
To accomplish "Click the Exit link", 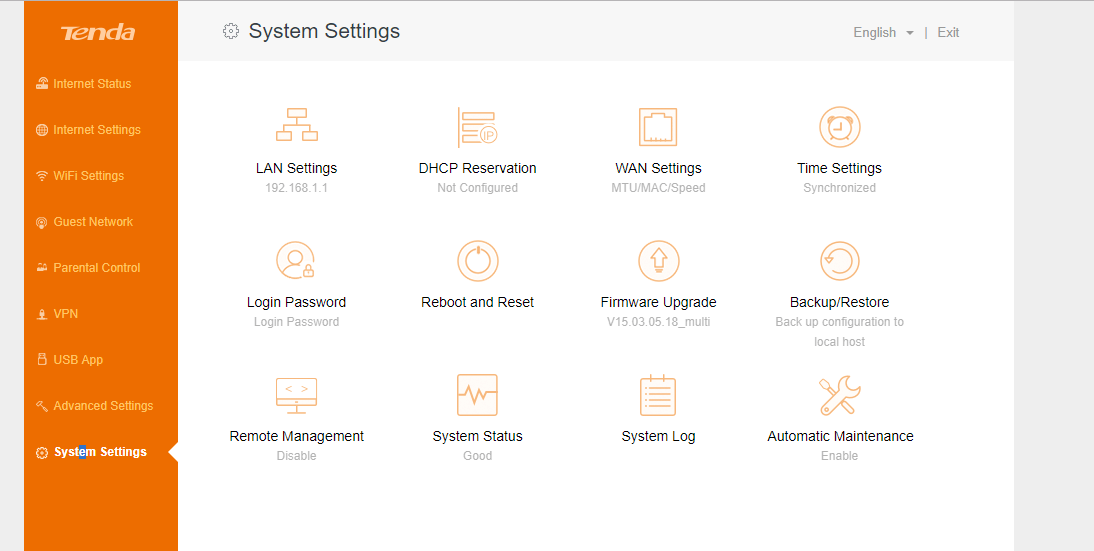I will (948, 33).
